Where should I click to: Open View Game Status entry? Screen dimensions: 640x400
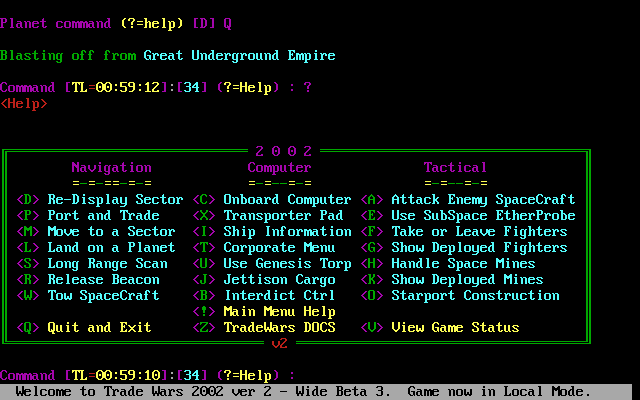(x=440, y=327)
